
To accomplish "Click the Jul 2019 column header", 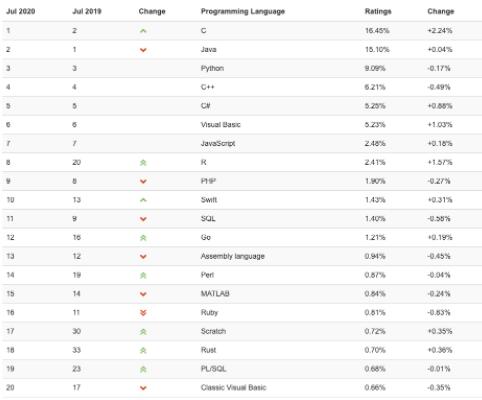I will [x=87, y=11].
